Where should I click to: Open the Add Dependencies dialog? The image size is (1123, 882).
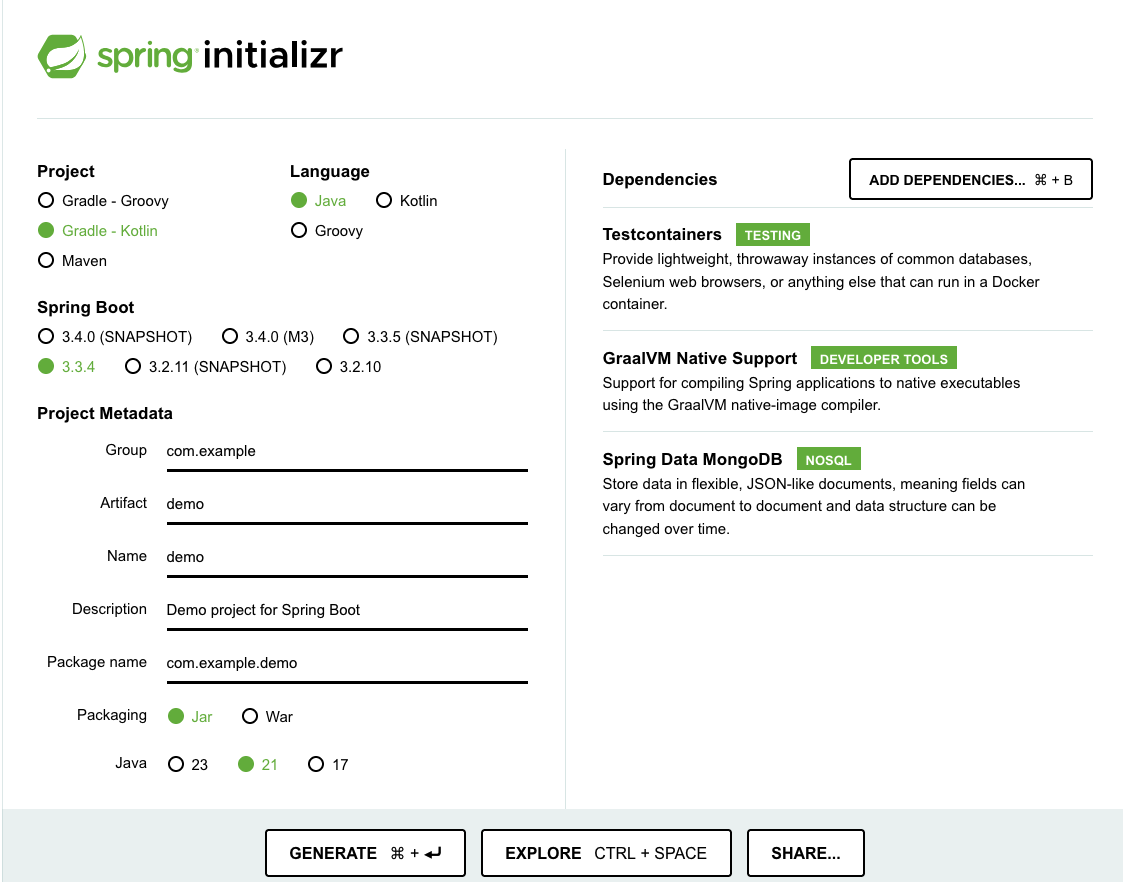[x=970, y=179]
